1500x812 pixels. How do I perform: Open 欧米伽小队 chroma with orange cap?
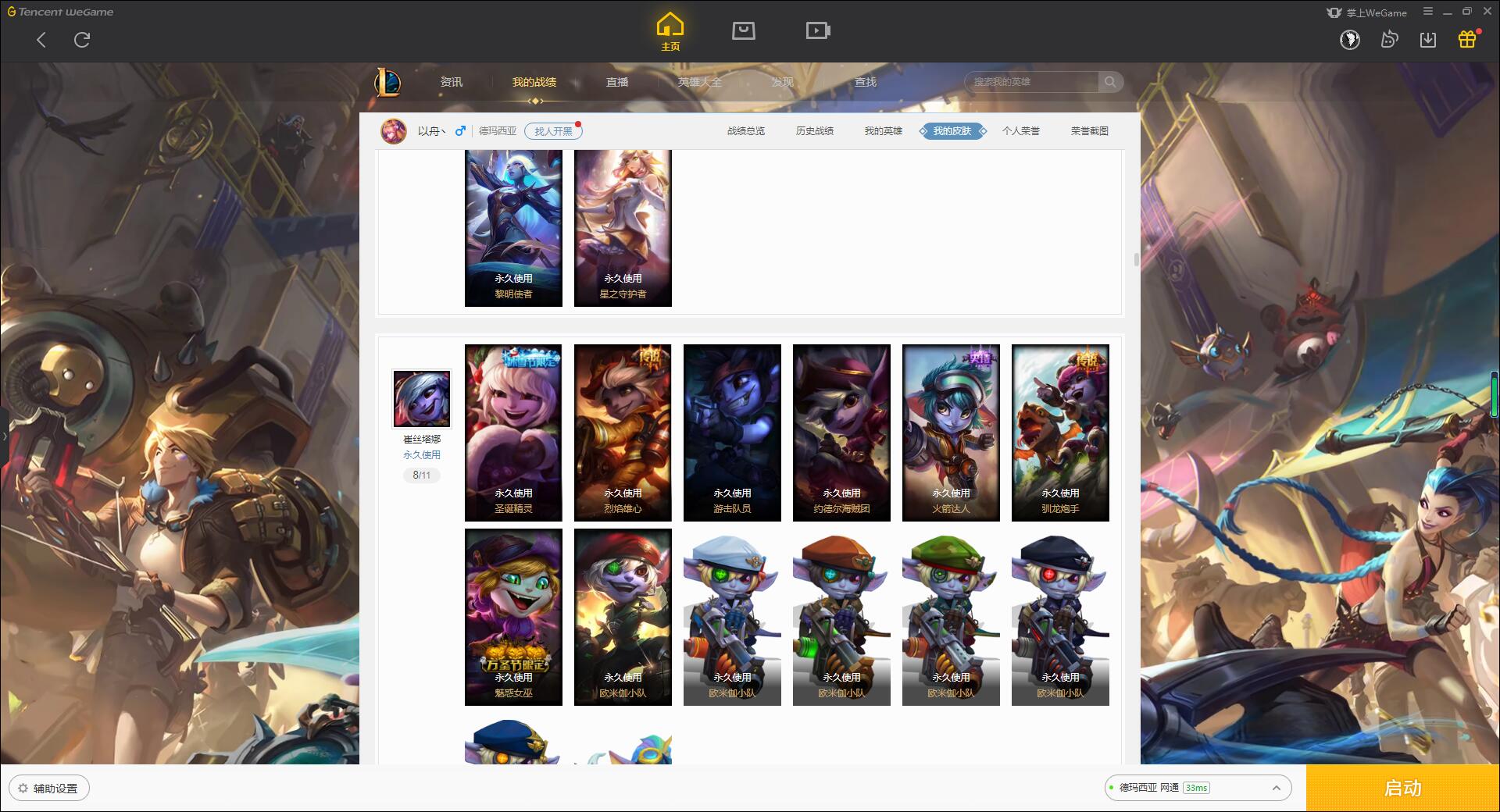841,617
